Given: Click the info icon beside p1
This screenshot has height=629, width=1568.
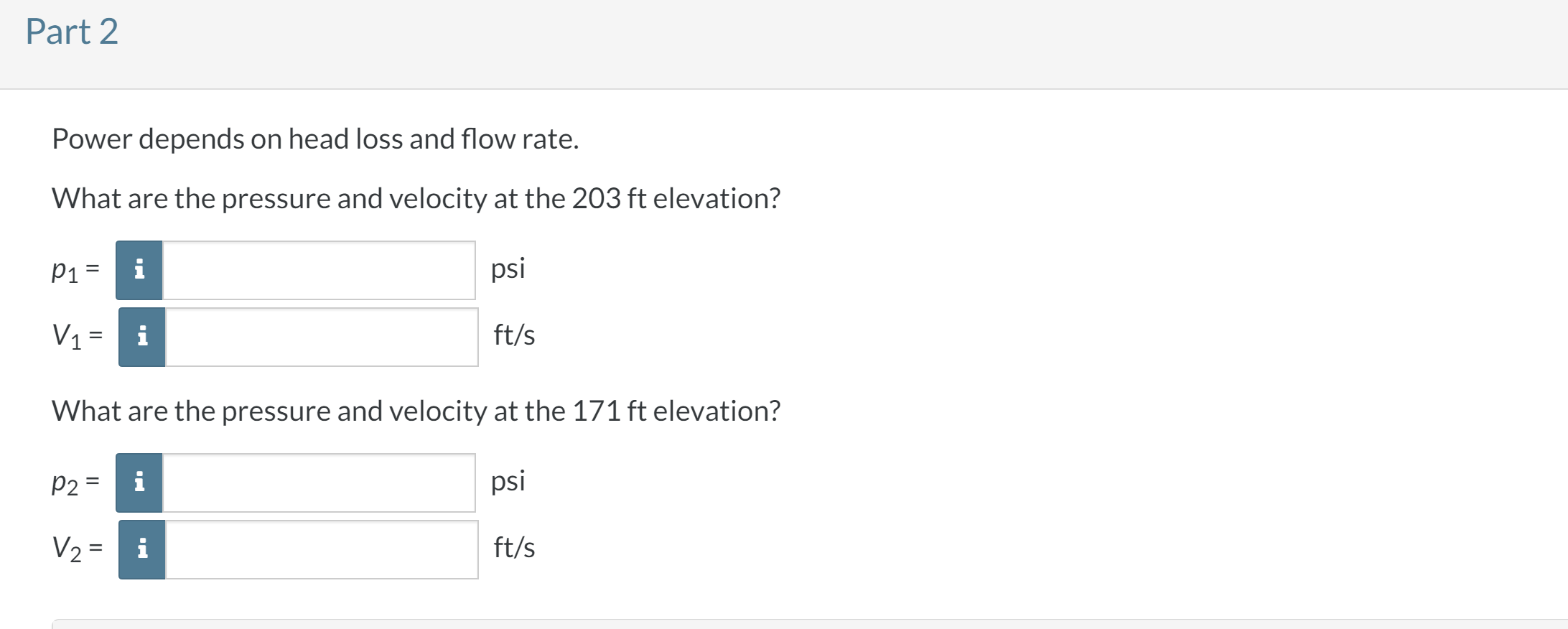Looking at the screenshot, I should point(139,270).
